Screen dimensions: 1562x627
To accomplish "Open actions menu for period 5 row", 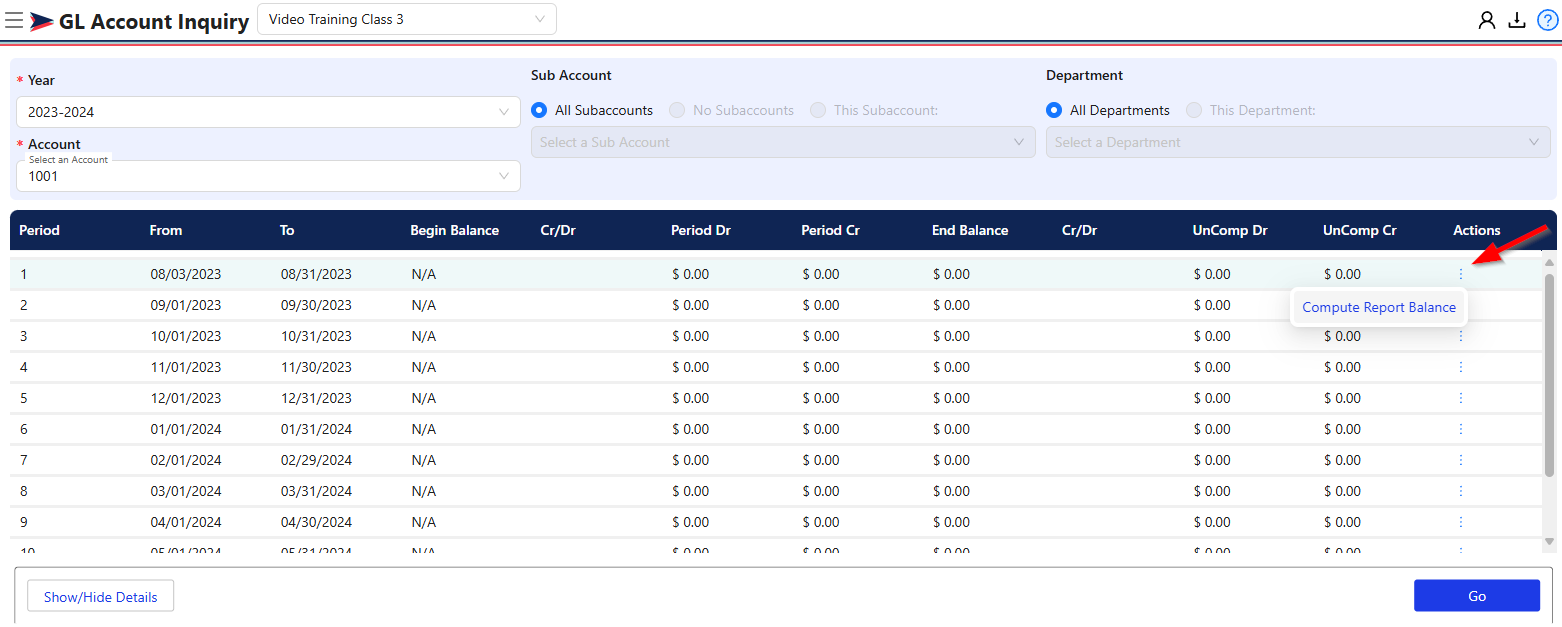I will (1461, 398).
